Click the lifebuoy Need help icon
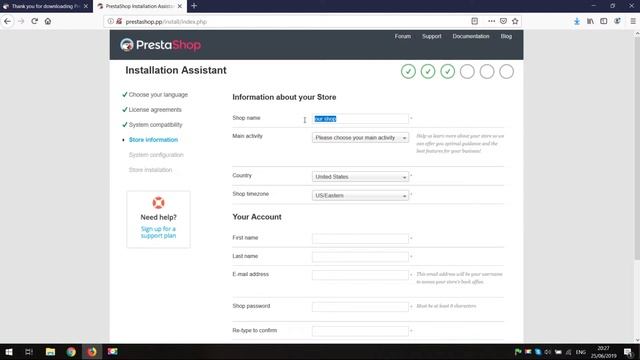Screen dimensions: 640x360 158,202
